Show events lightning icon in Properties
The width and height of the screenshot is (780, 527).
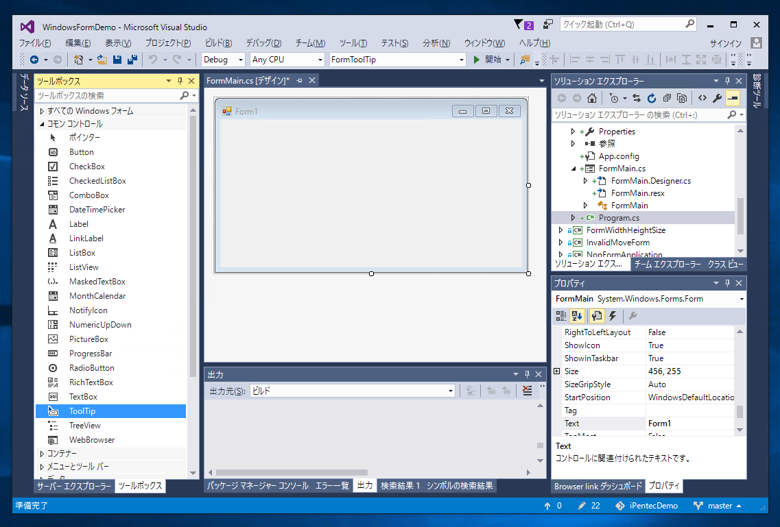point(613,316)
